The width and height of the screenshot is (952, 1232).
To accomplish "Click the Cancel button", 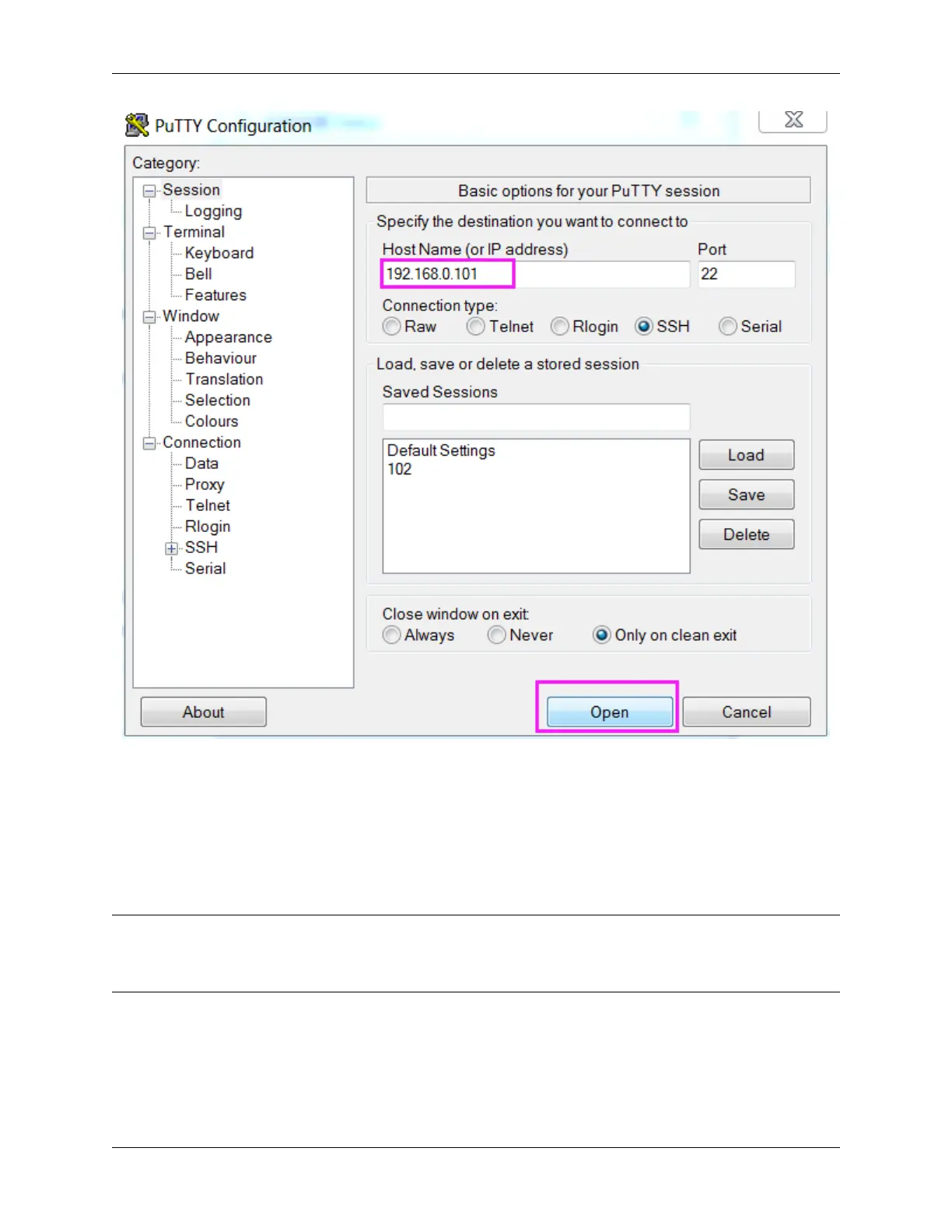I will click(x=747, y=712).
